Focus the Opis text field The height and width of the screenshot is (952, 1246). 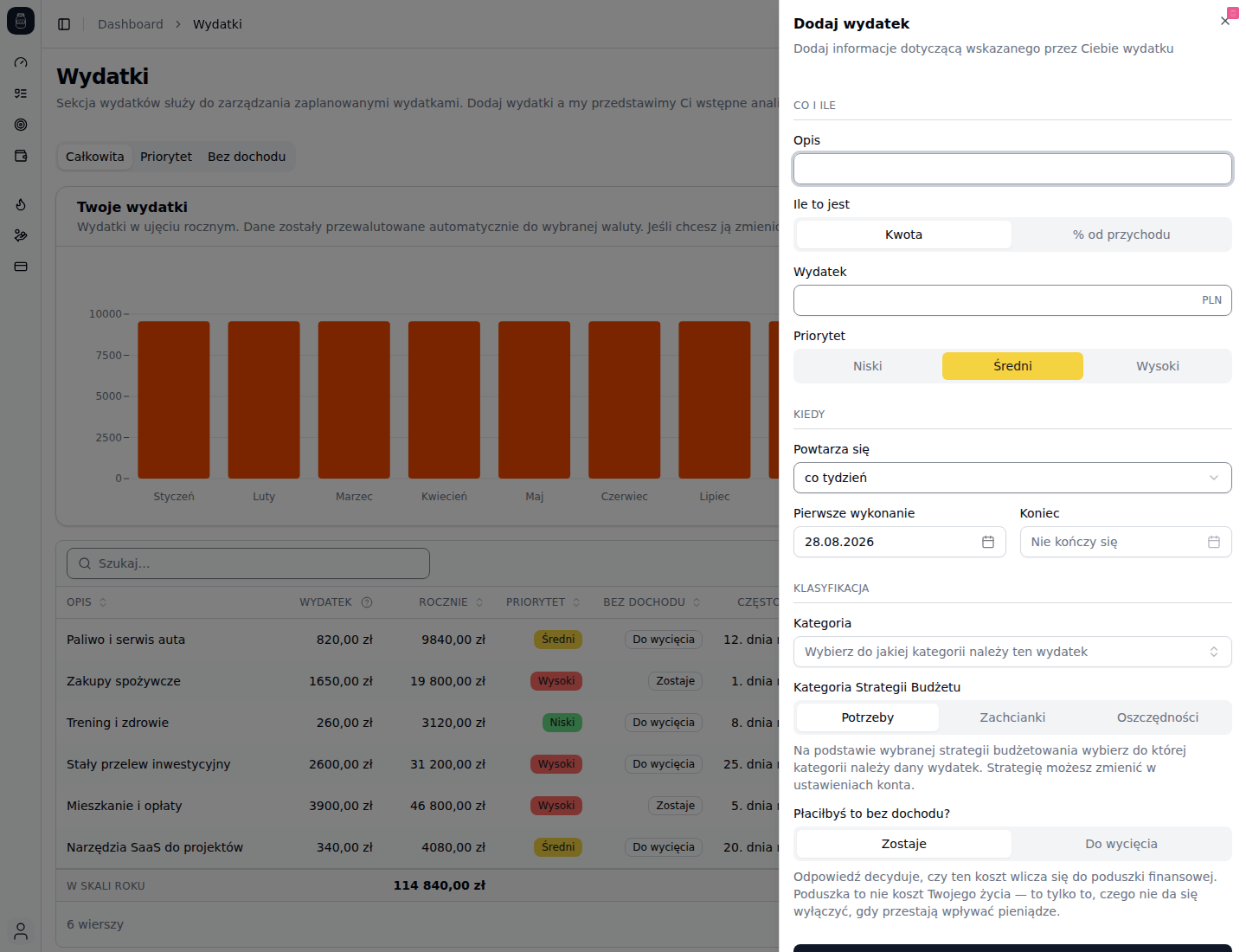point(1012,169)
